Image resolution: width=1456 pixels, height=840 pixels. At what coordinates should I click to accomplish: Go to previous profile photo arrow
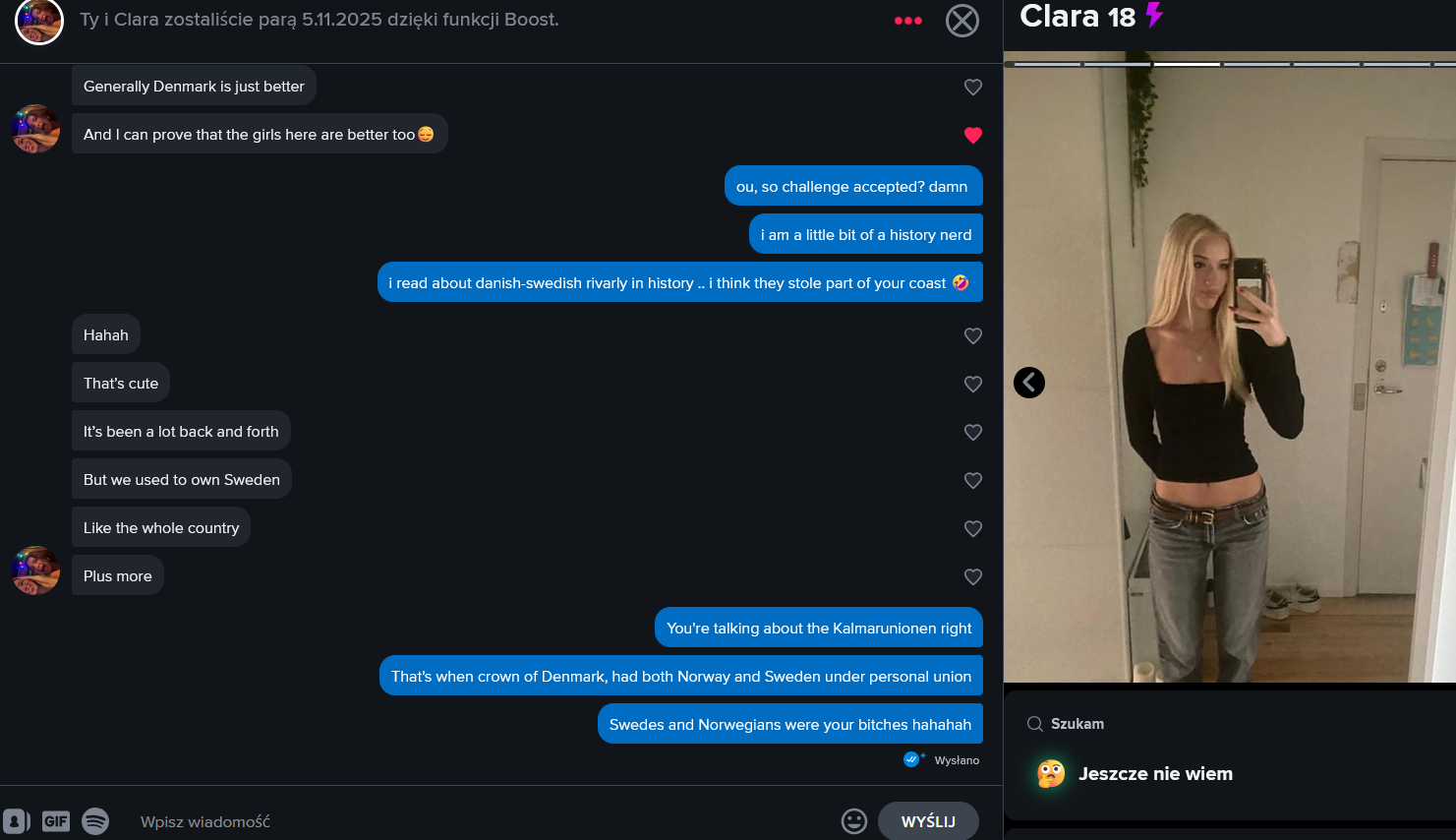1029,383
